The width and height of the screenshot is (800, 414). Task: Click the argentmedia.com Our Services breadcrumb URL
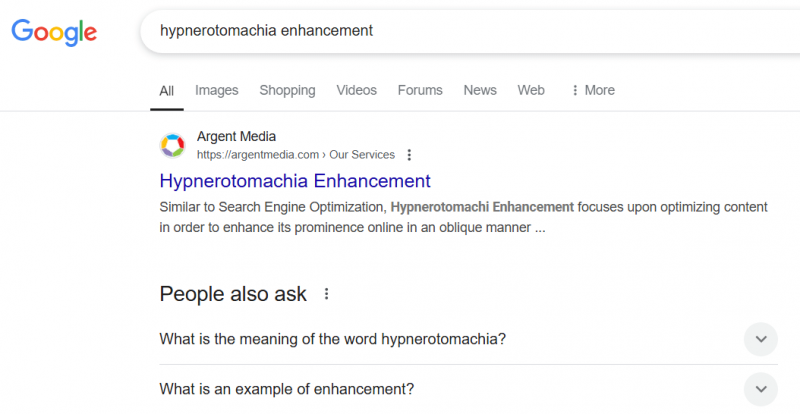(295, 155)
